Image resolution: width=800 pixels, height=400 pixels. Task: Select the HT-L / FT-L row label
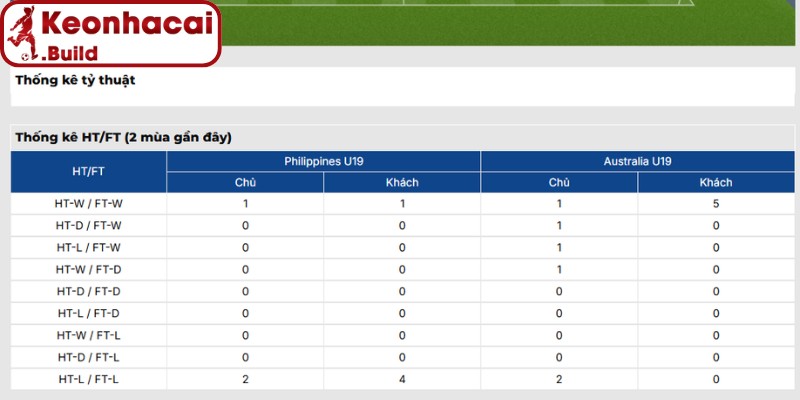pos(88,379)
